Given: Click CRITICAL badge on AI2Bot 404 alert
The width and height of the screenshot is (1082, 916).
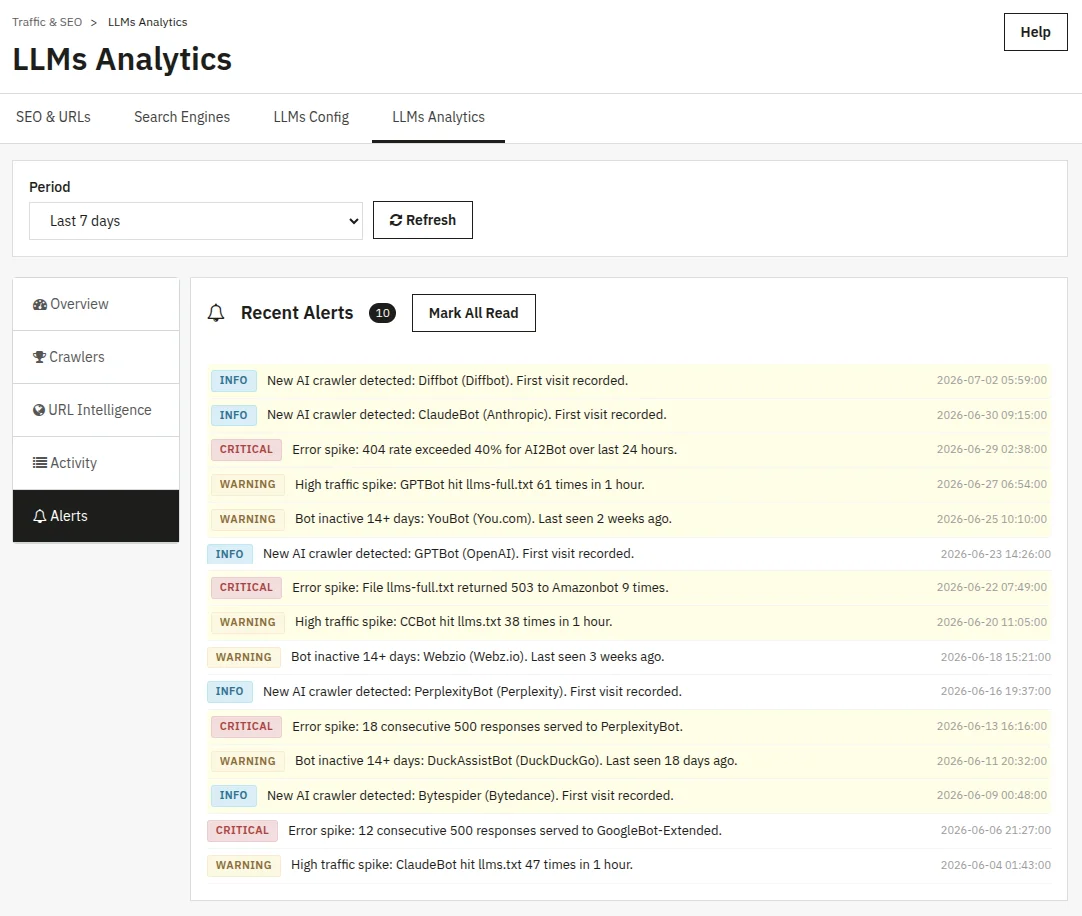Looking at the screenshot, I should click(246, 449).
